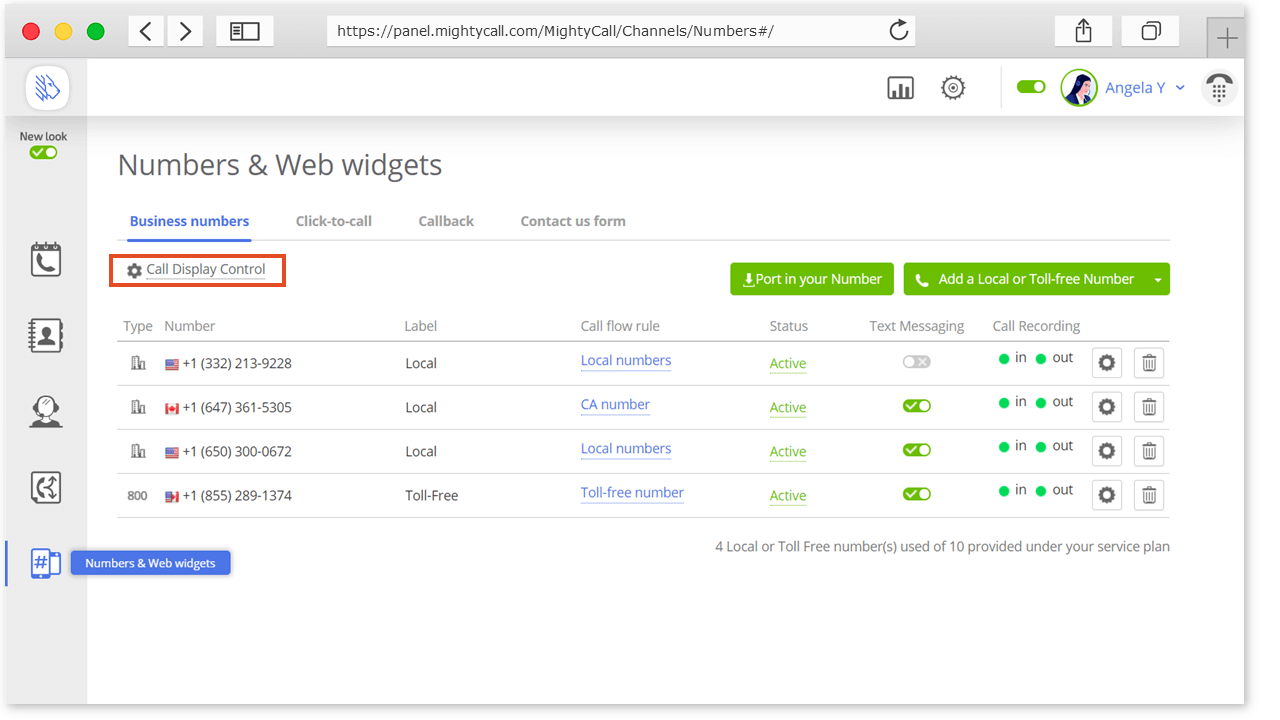The height and width of the screenshot is (720, 1280).
Task: Open the settings gear in header
Action: point(954,88)
